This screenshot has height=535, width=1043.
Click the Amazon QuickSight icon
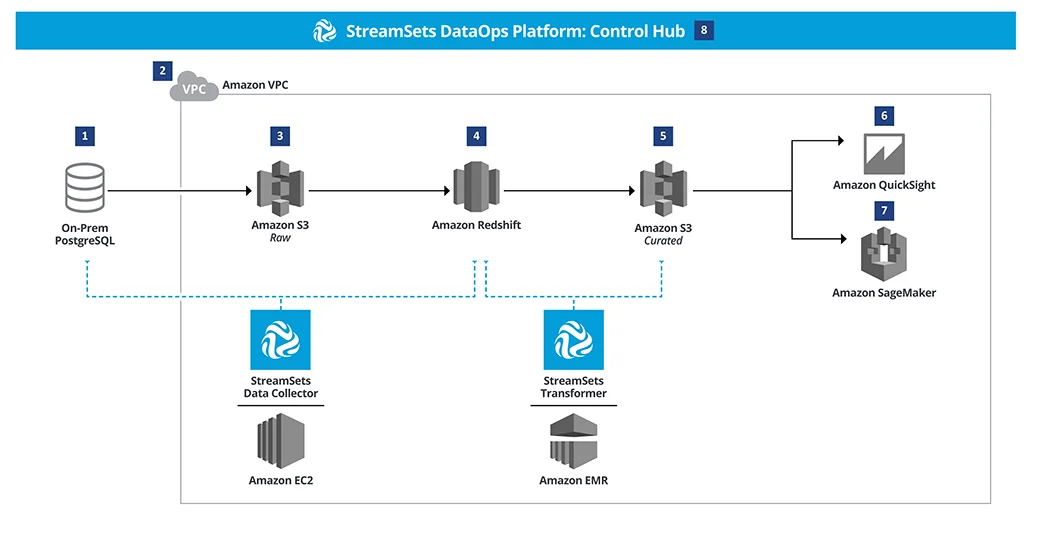tap(884, 154)
